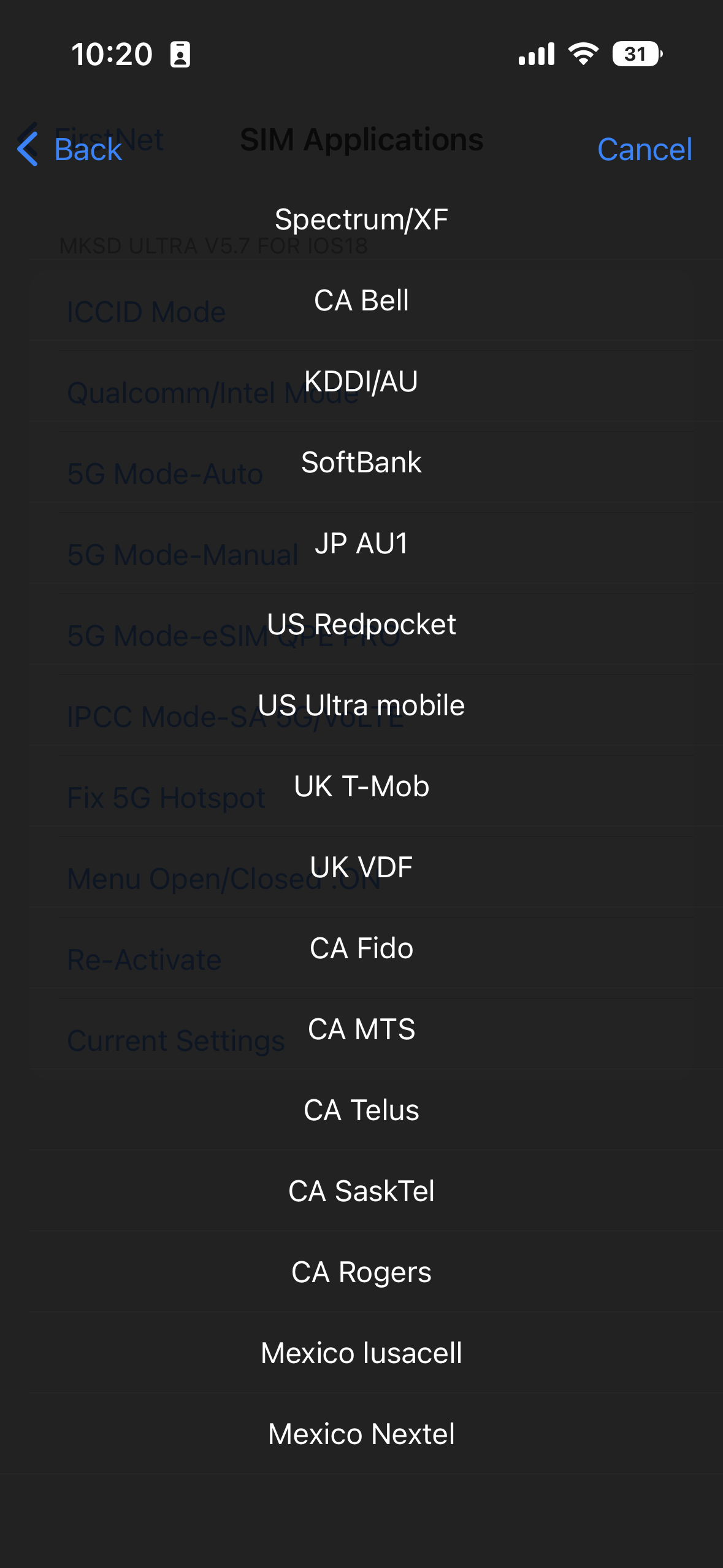
Task: Select Spectrum/XF carrier option
Action: coord(361,220)
